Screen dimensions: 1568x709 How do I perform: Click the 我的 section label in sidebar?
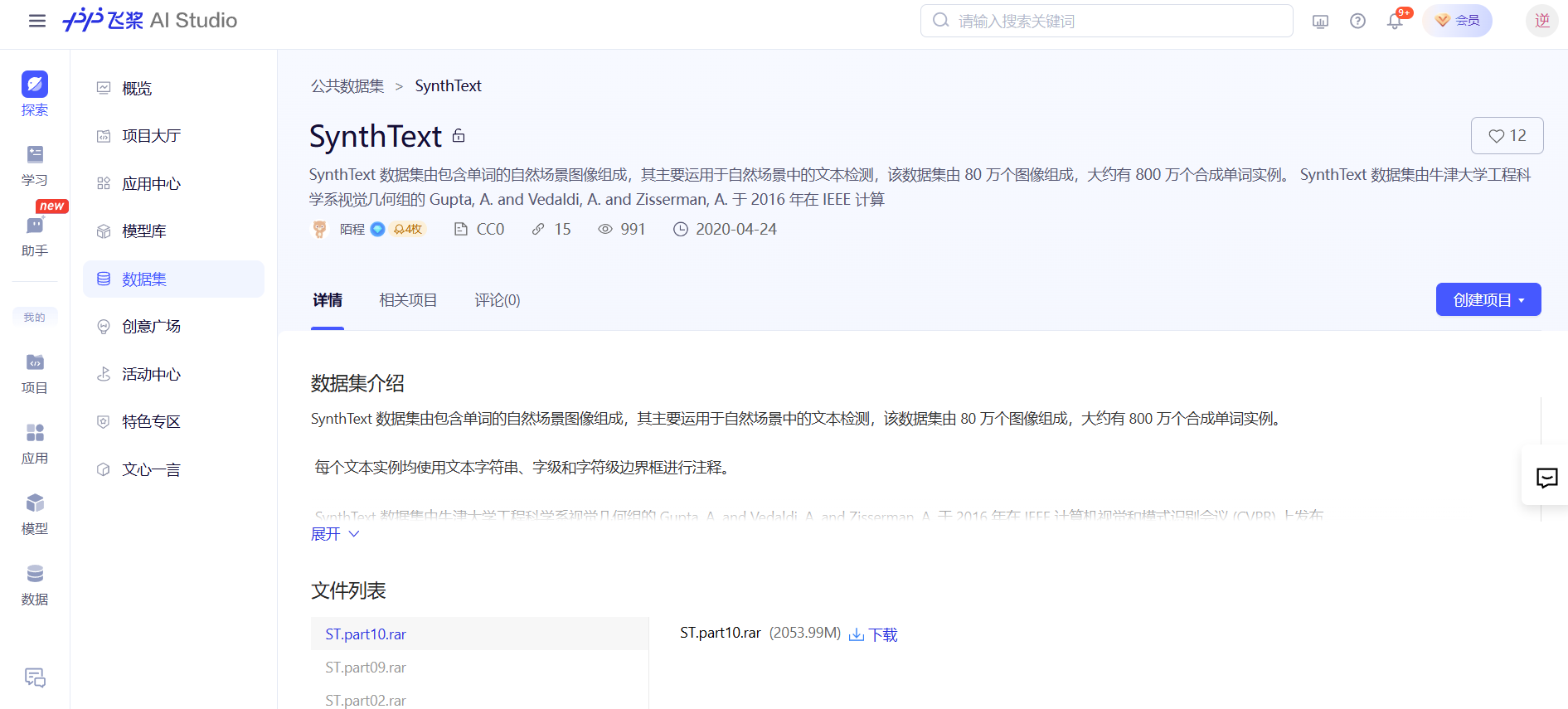tap(35, 317)
